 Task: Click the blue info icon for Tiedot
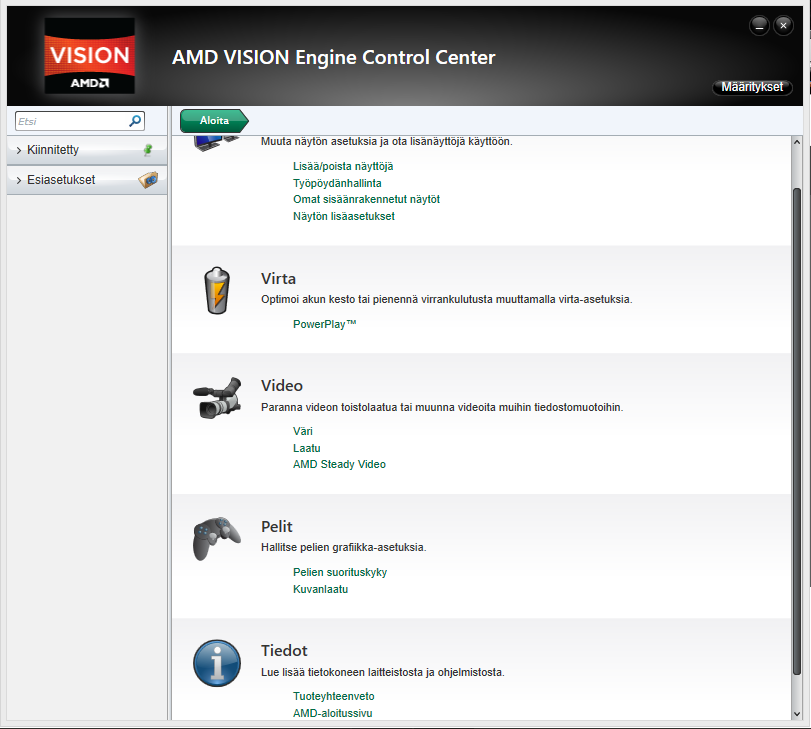(216, 664)
